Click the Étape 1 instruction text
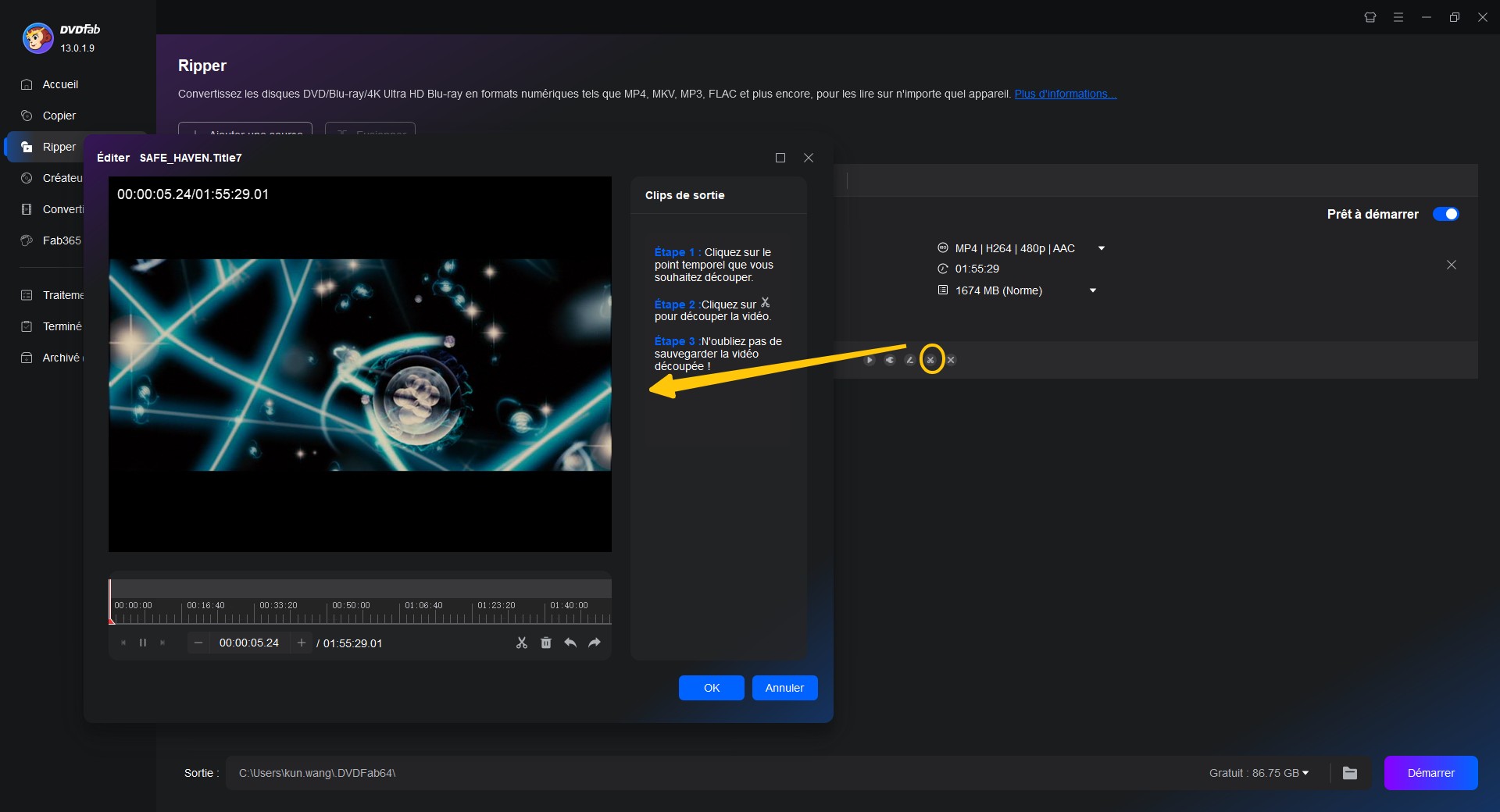 [714, 265]
